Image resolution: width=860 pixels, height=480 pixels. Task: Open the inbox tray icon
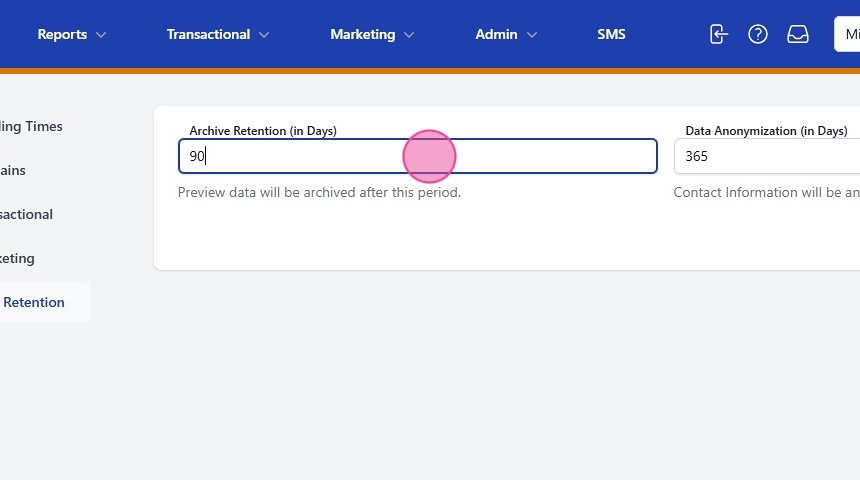click(x=798, y=34)
